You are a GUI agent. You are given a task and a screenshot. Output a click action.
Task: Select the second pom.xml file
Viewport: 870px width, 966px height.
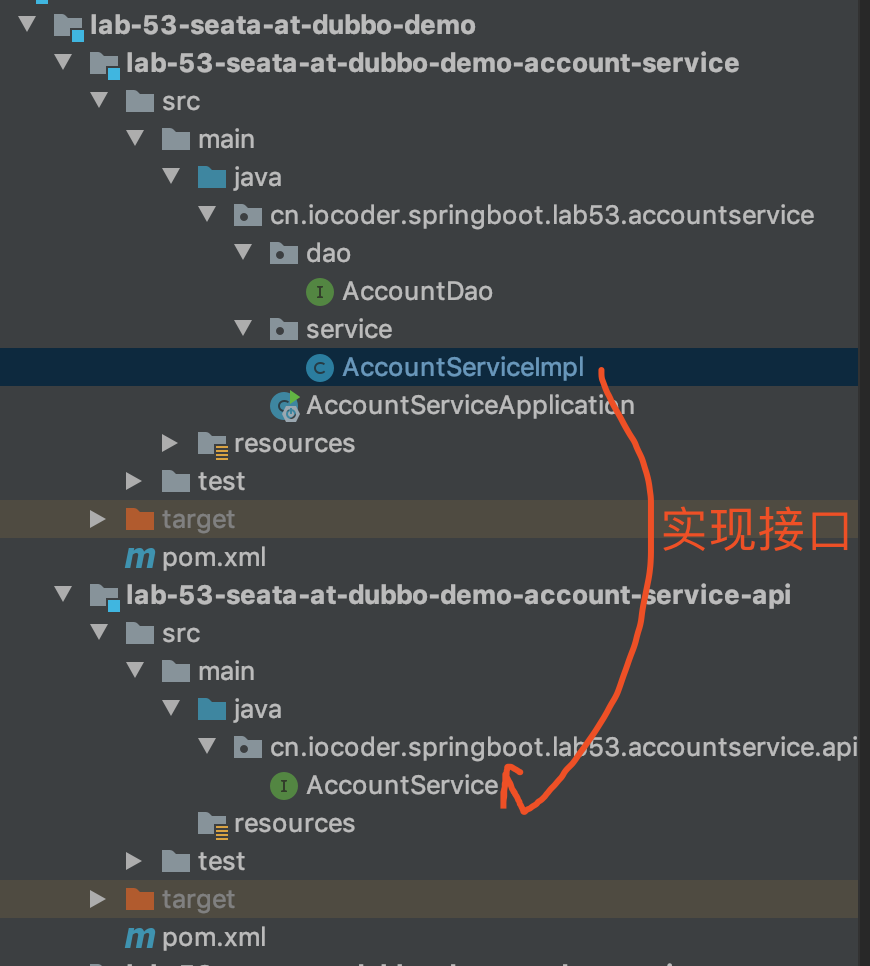pos(214,937)
